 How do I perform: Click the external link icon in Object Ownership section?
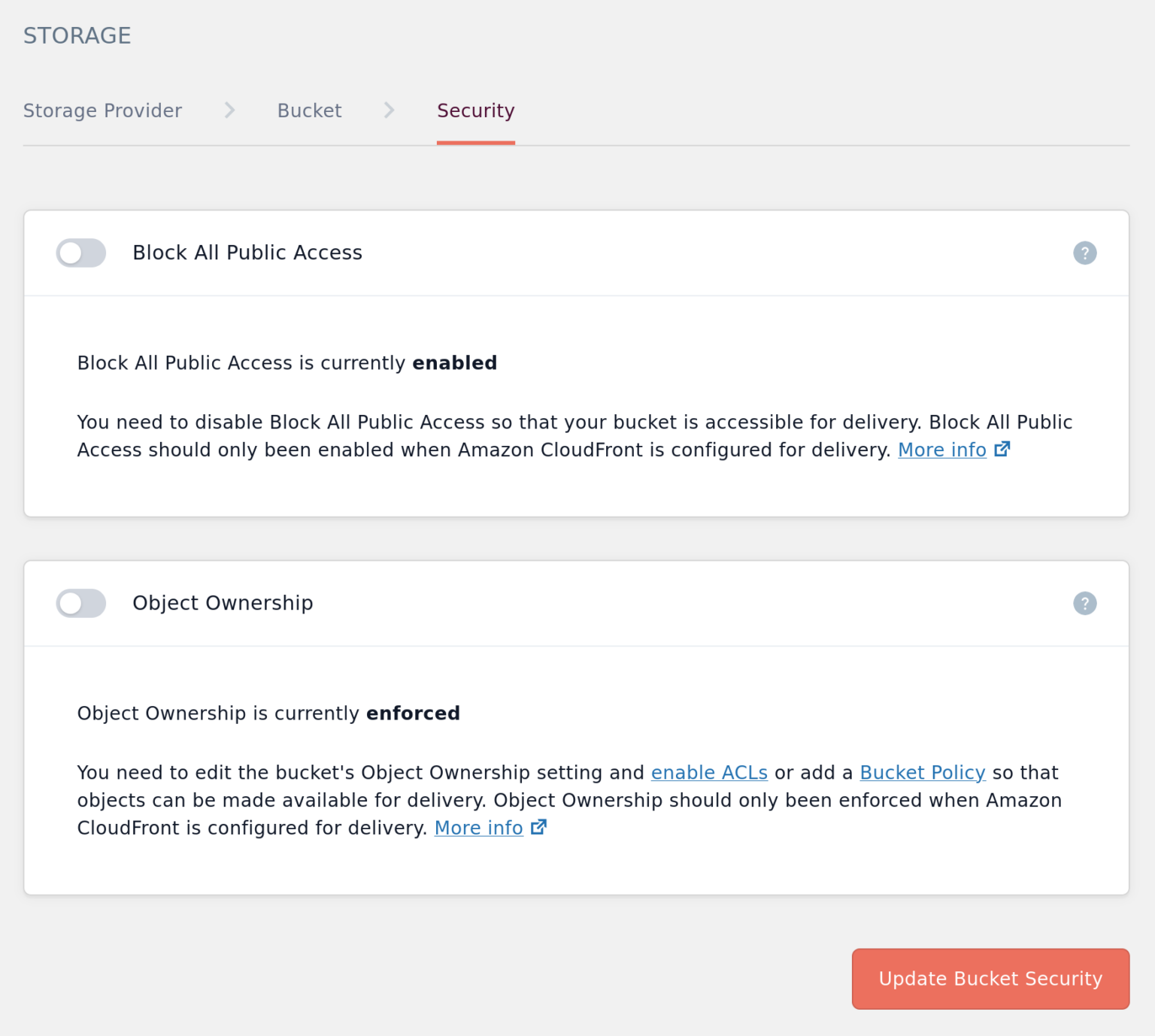click(x=538, y=826)
